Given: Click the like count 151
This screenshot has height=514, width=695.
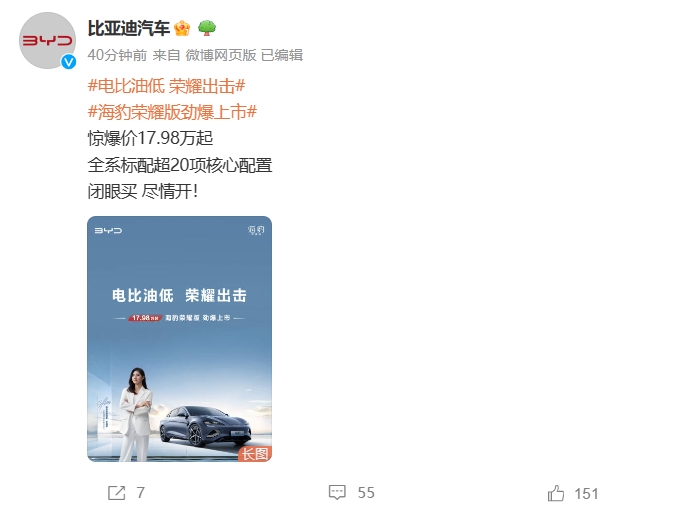Looking at the screenshot, I should [x=586, y=494].
